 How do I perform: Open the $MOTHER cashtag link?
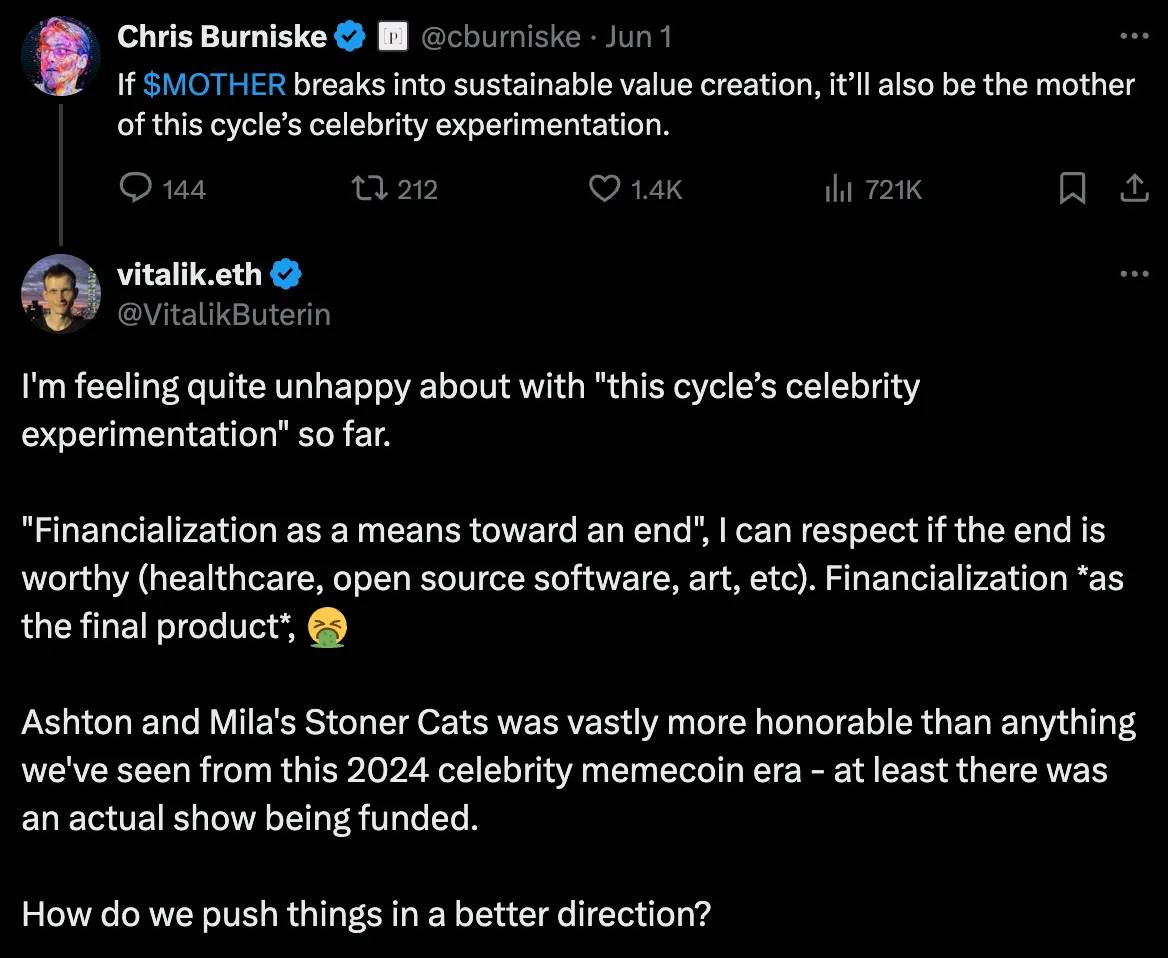[215, 84]
